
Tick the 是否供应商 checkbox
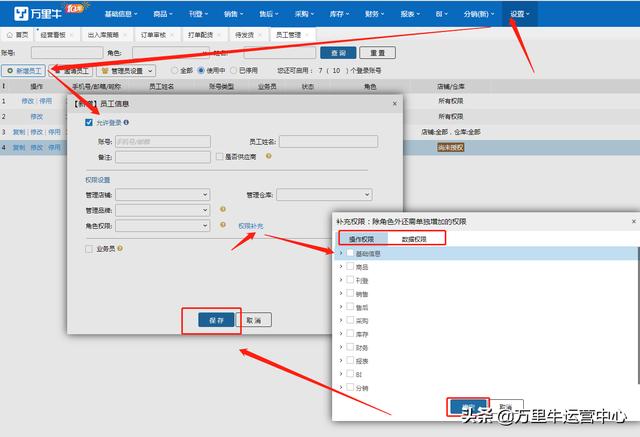coord(220,156)
